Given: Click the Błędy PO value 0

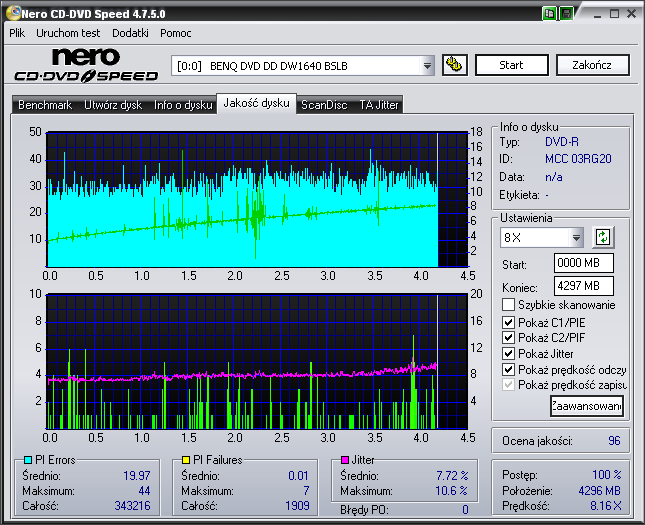Looking at the screenshot, I should (465, 510).
